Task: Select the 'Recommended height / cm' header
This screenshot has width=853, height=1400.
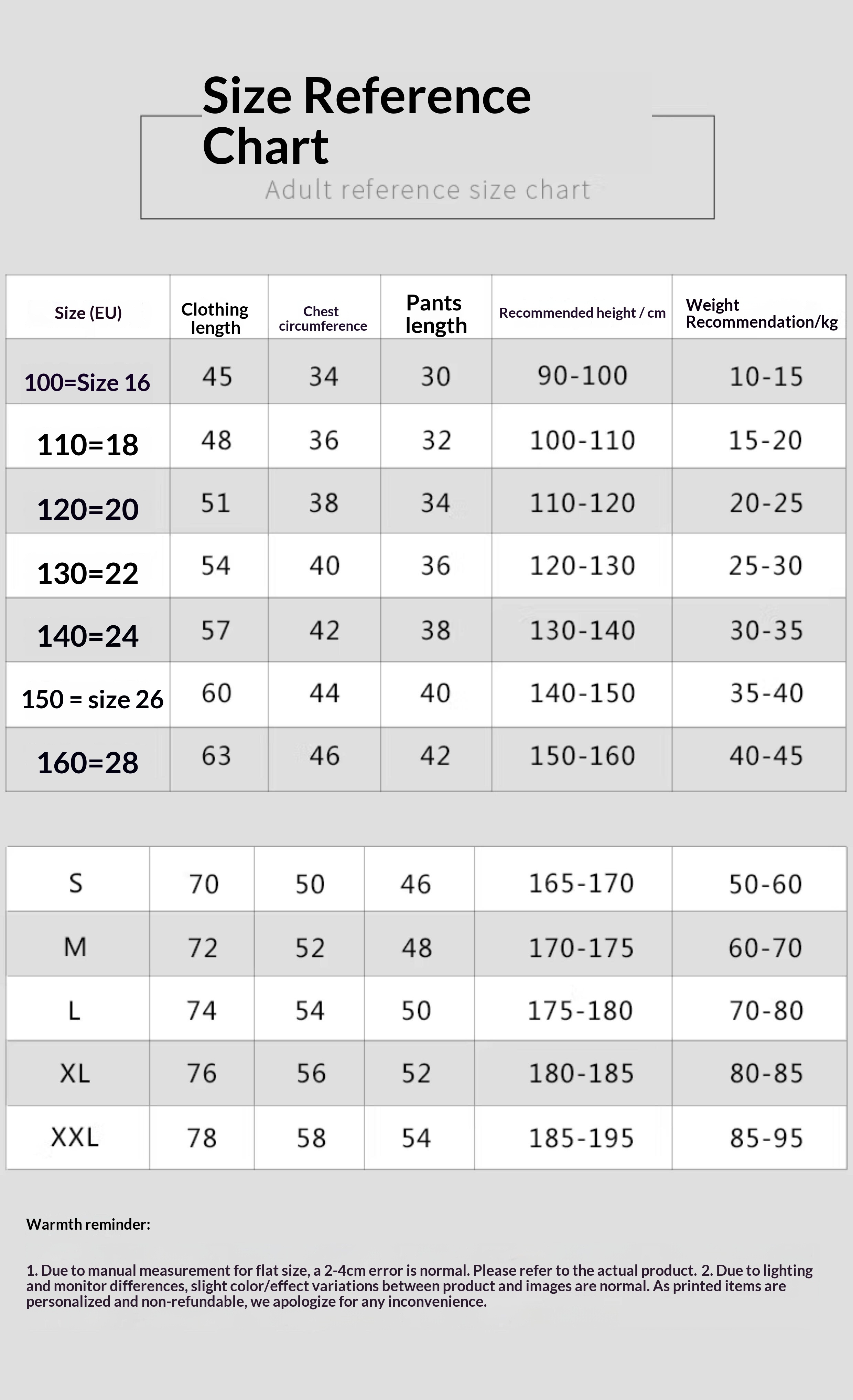Action: click(x=582, y=312)
